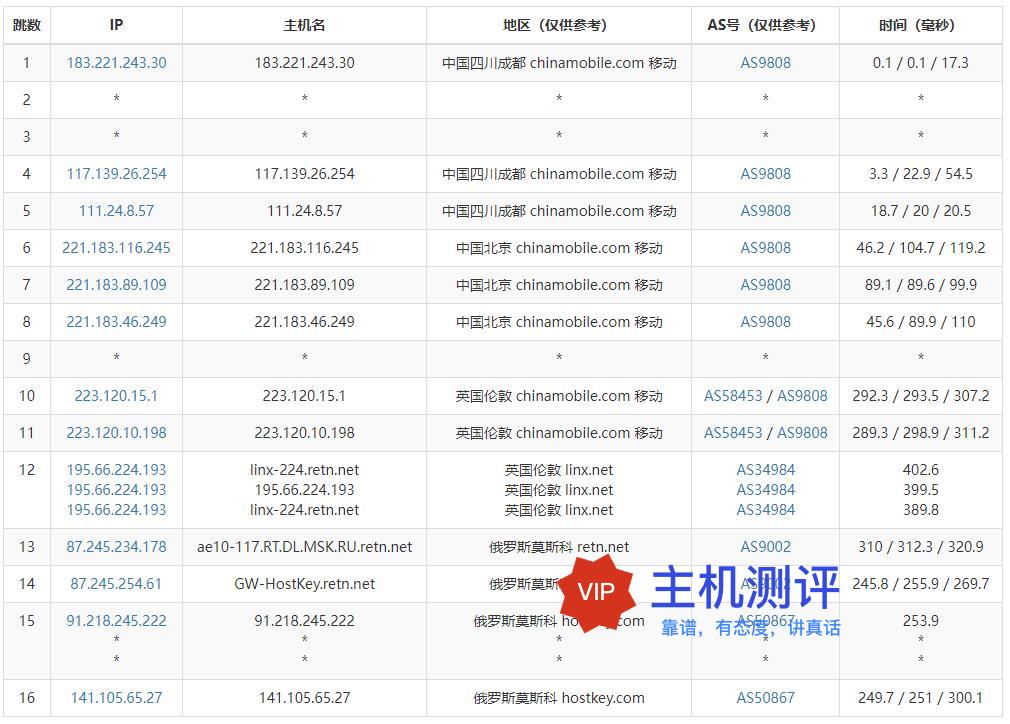Click time value 45.6 / 89.9 / 110
Screen dimensions: 1010x724
(x=920, y=321)
